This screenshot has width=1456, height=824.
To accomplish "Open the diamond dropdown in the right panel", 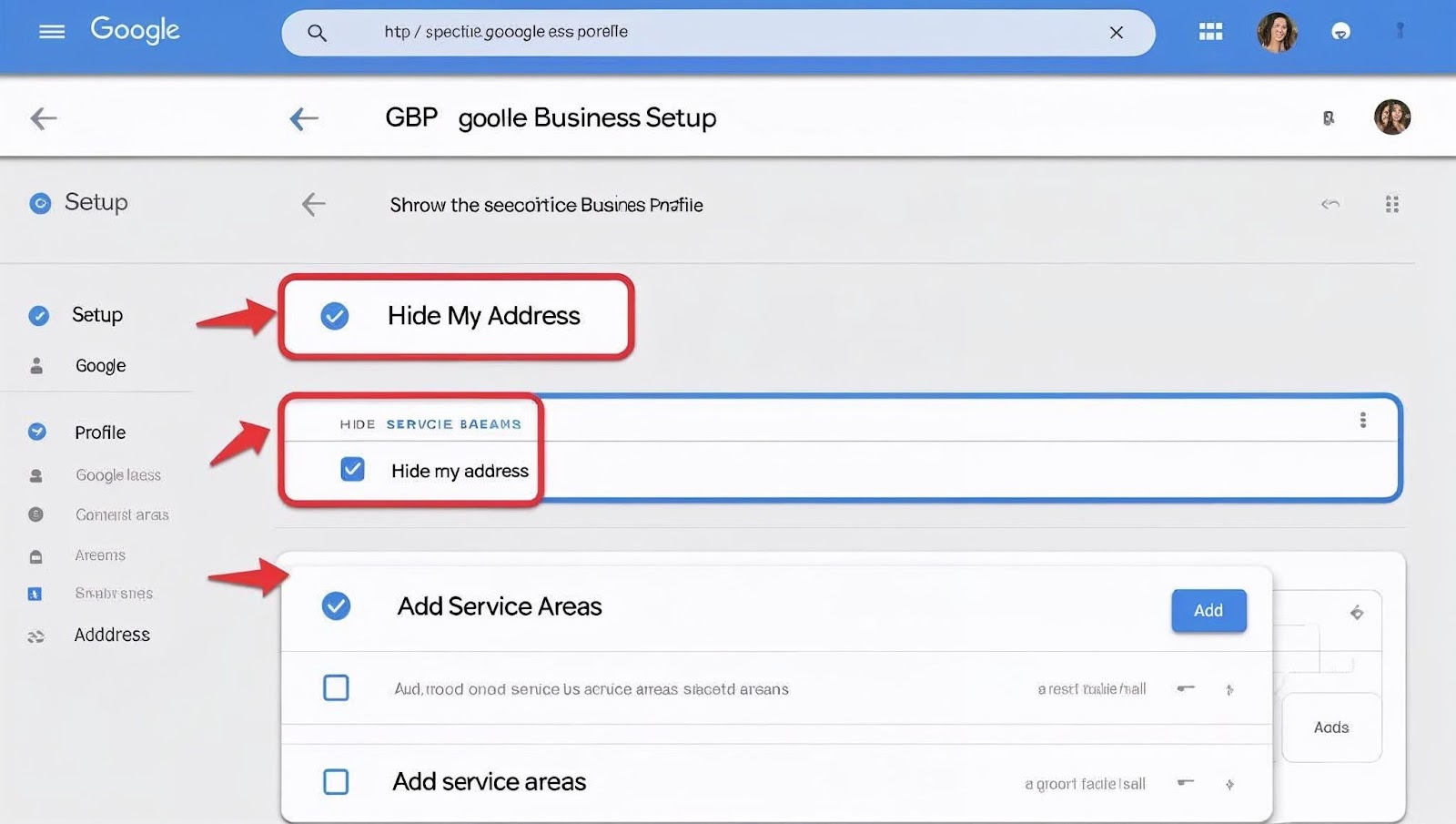I will 1356,613.
